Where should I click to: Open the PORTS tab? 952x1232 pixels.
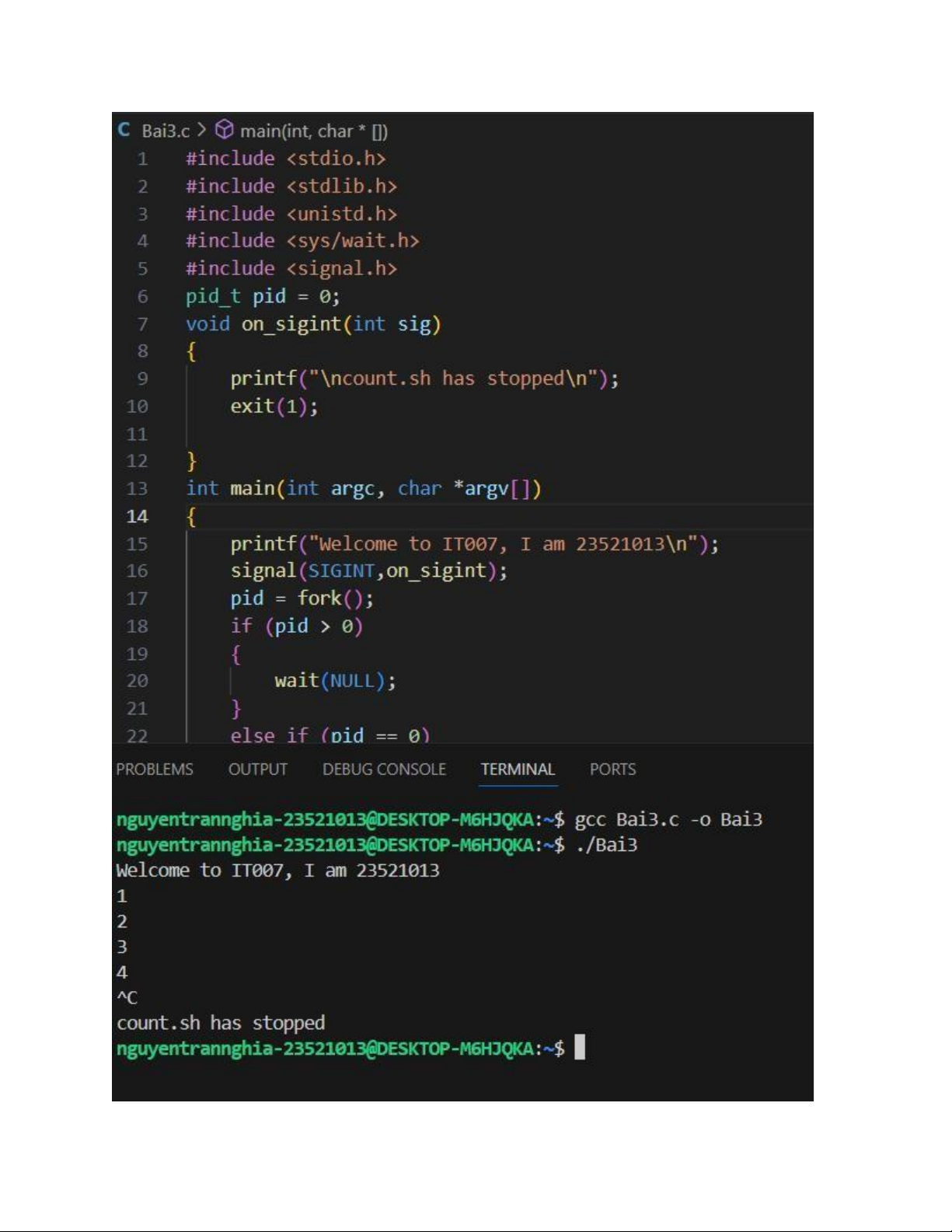pos(612,770)
